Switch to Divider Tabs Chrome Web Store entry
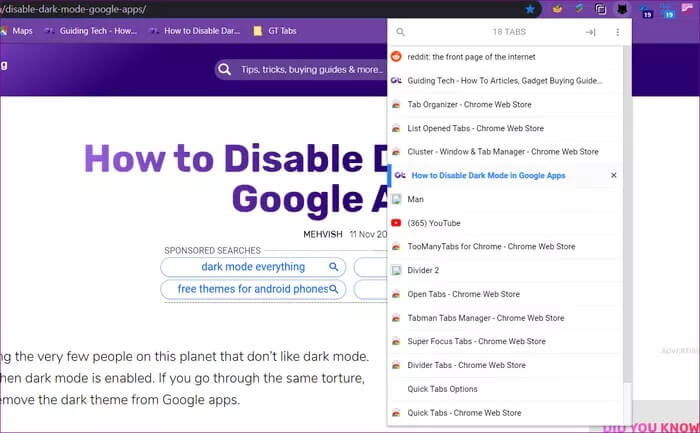This screenshot has height=433, width=700. [505, 365]
